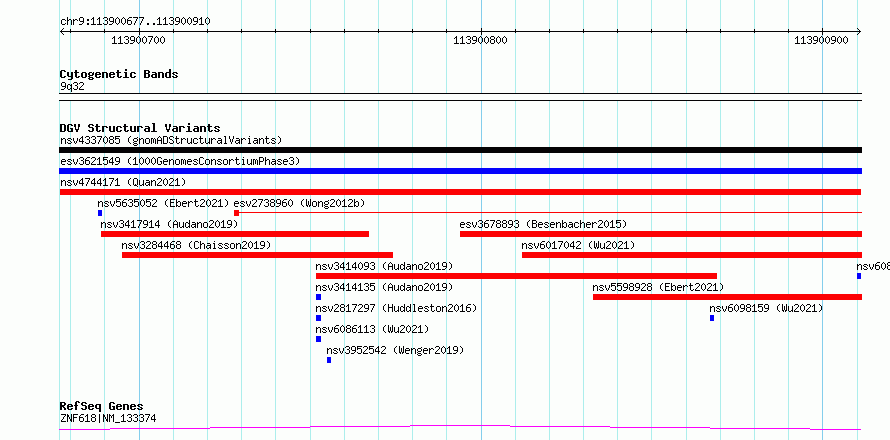The image size is (890, 440).
Task: Click the DGV Structural Variants track heading
Action: pyautogui.click(x=140, y=128)
